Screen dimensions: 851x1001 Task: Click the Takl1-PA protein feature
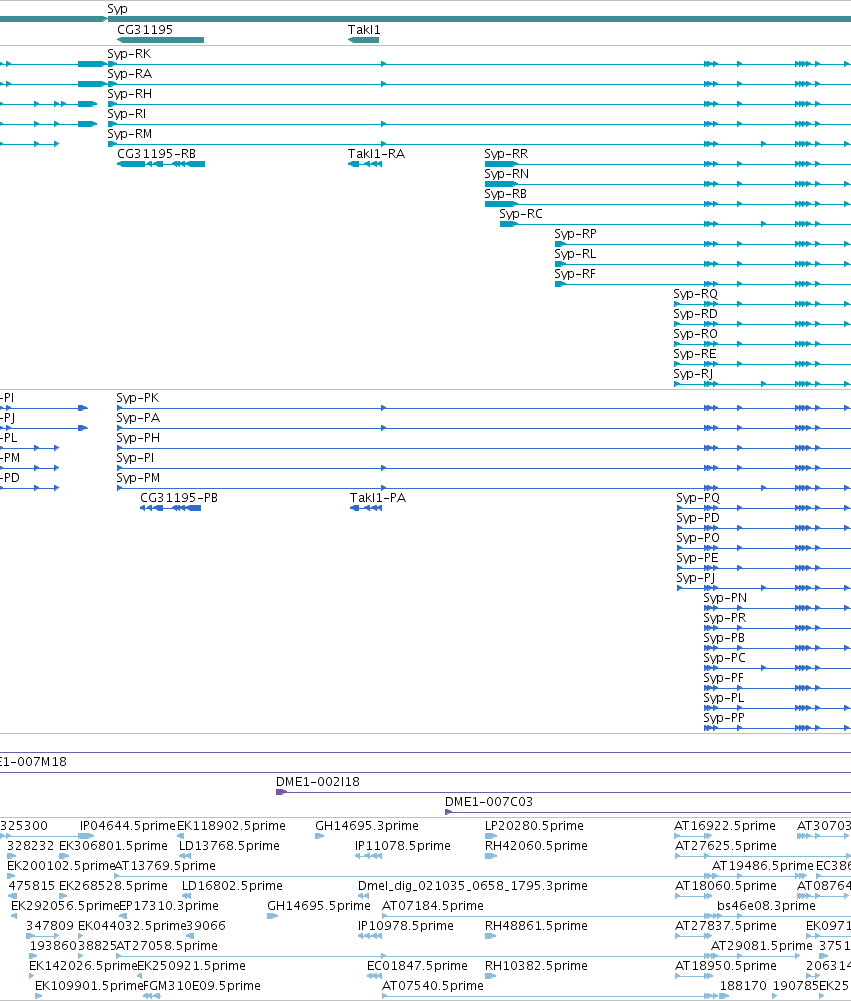coord(366,508)
